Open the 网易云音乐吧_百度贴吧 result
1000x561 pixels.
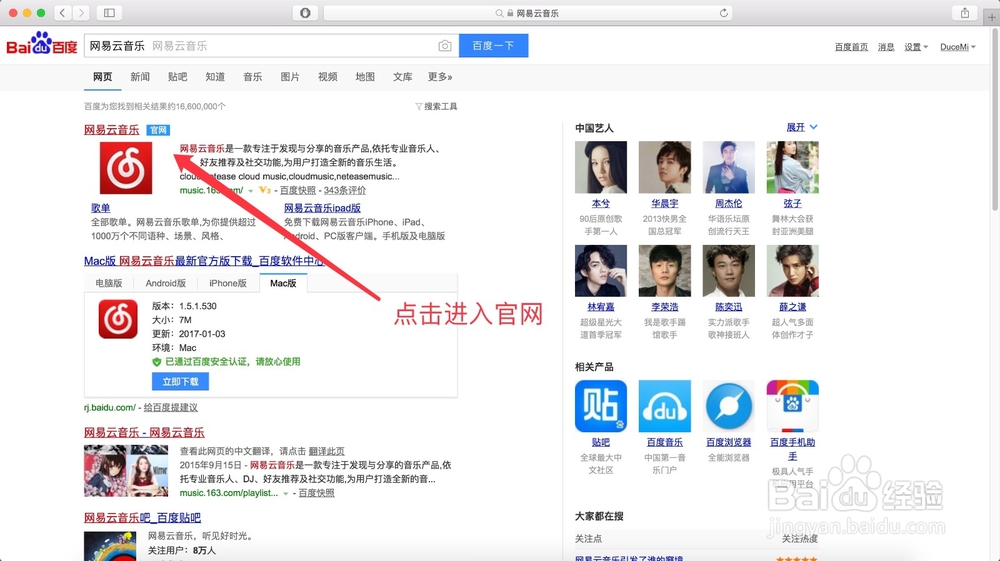pos(142,518)
